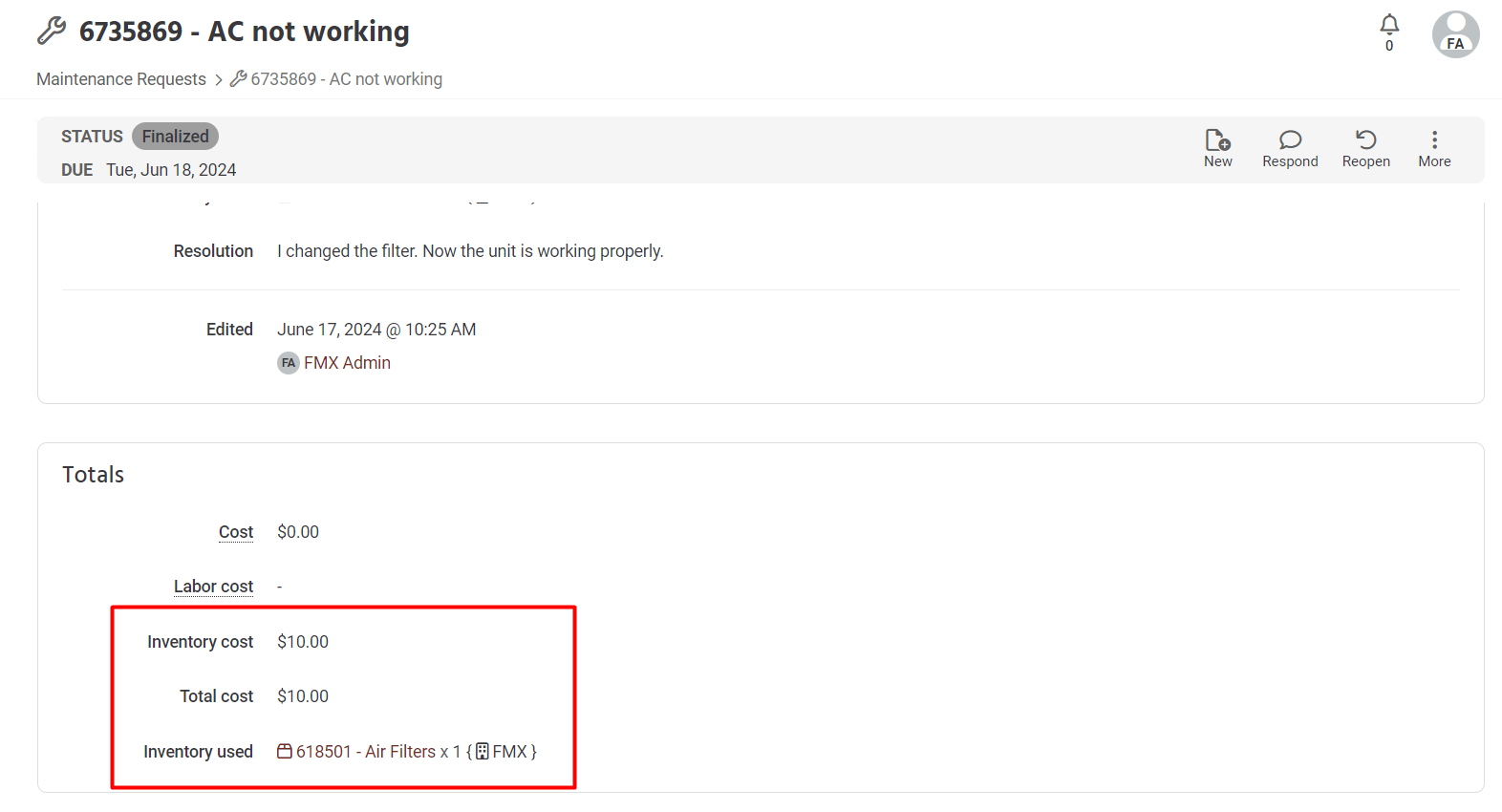
Task: Open the FA user profile avatar
Action: tap(1455, 34)
